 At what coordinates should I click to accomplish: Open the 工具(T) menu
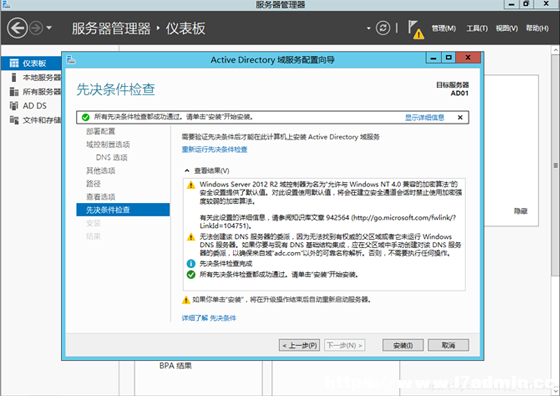[477, 28]
